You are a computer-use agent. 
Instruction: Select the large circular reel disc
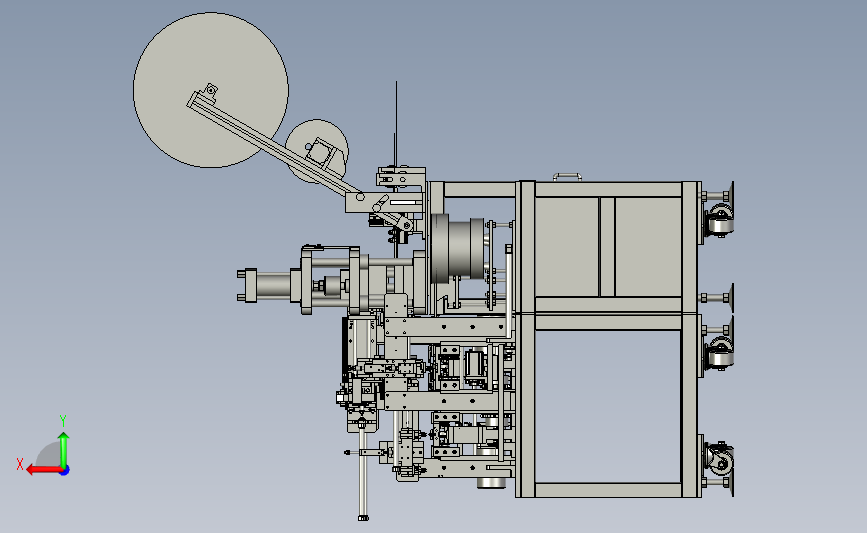pyautogui.click(x=211, y=90)
